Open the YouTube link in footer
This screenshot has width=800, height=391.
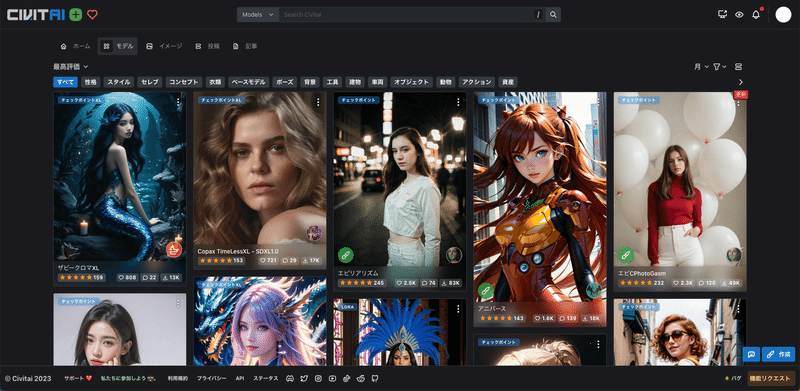[x=333, y=379]
